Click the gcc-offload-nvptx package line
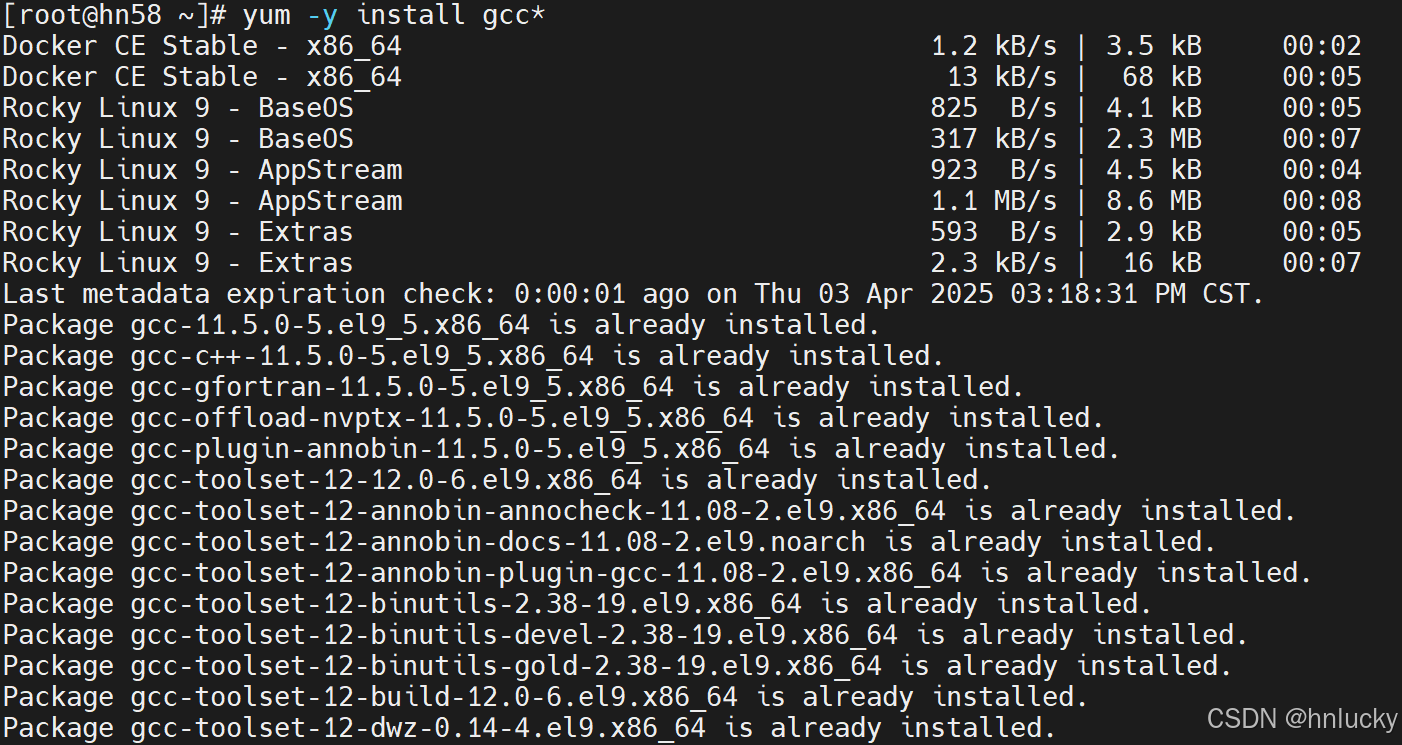This screenshot has width=1402, height=745. click(x=360, y=417)
